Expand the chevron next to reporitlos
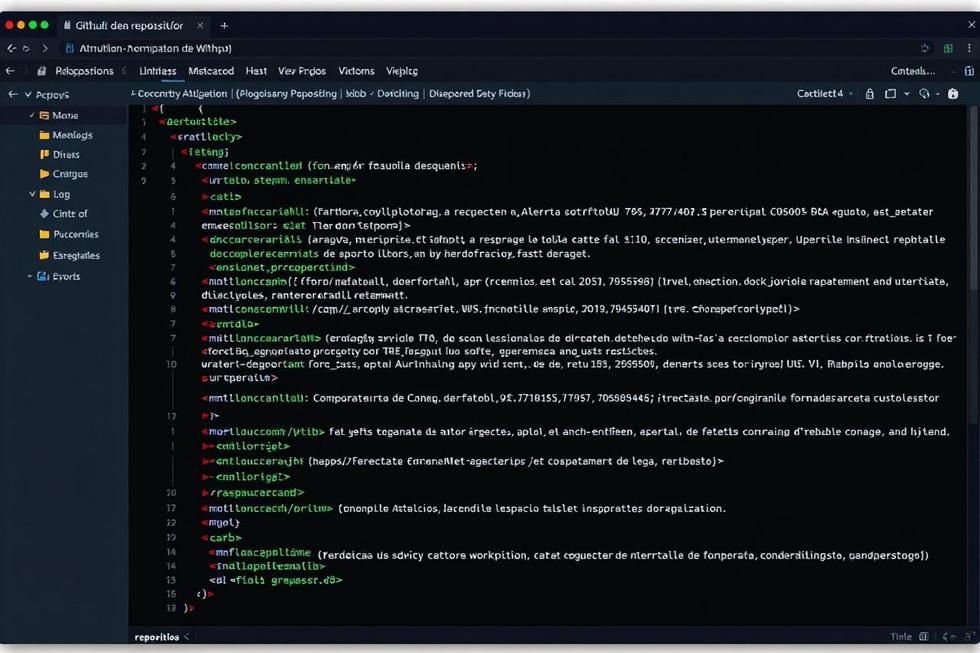The image size is (980, 653). 186,637
